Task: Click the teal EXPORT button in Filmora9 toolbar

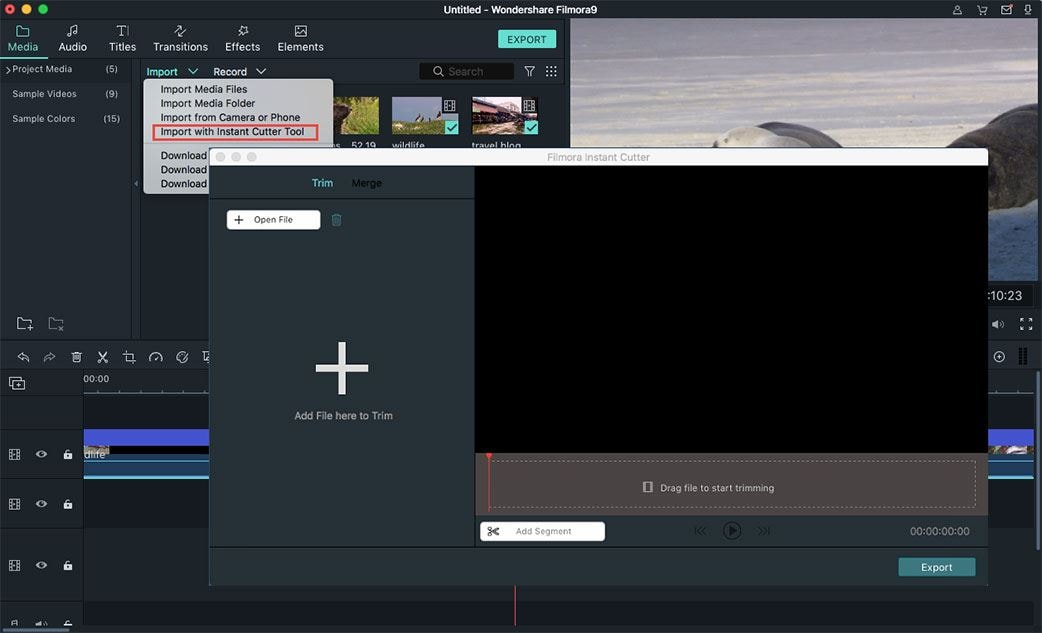Action: [526, 39]
